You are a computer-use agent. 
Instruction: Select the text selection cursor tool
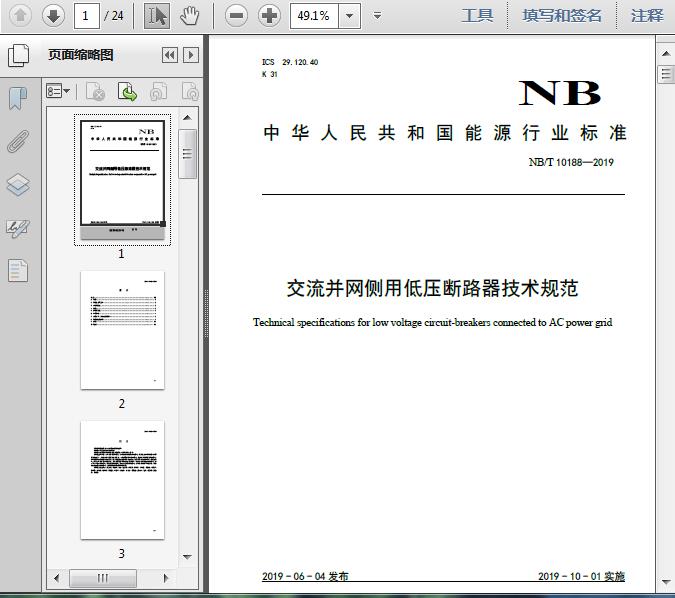tap(157, 16)
